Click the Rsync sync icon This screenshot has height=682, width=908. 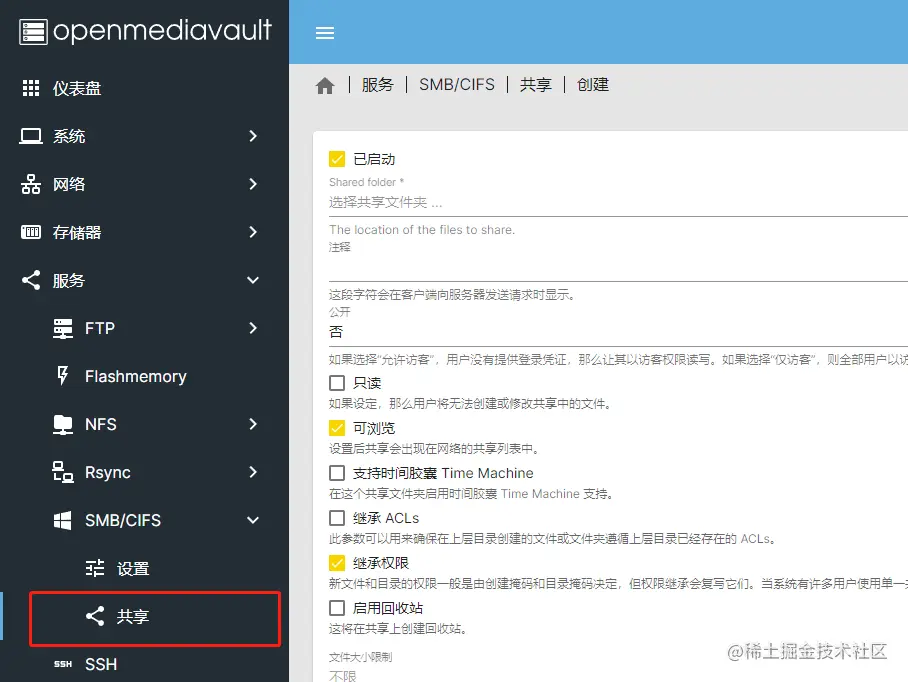[x=63, y=472]
